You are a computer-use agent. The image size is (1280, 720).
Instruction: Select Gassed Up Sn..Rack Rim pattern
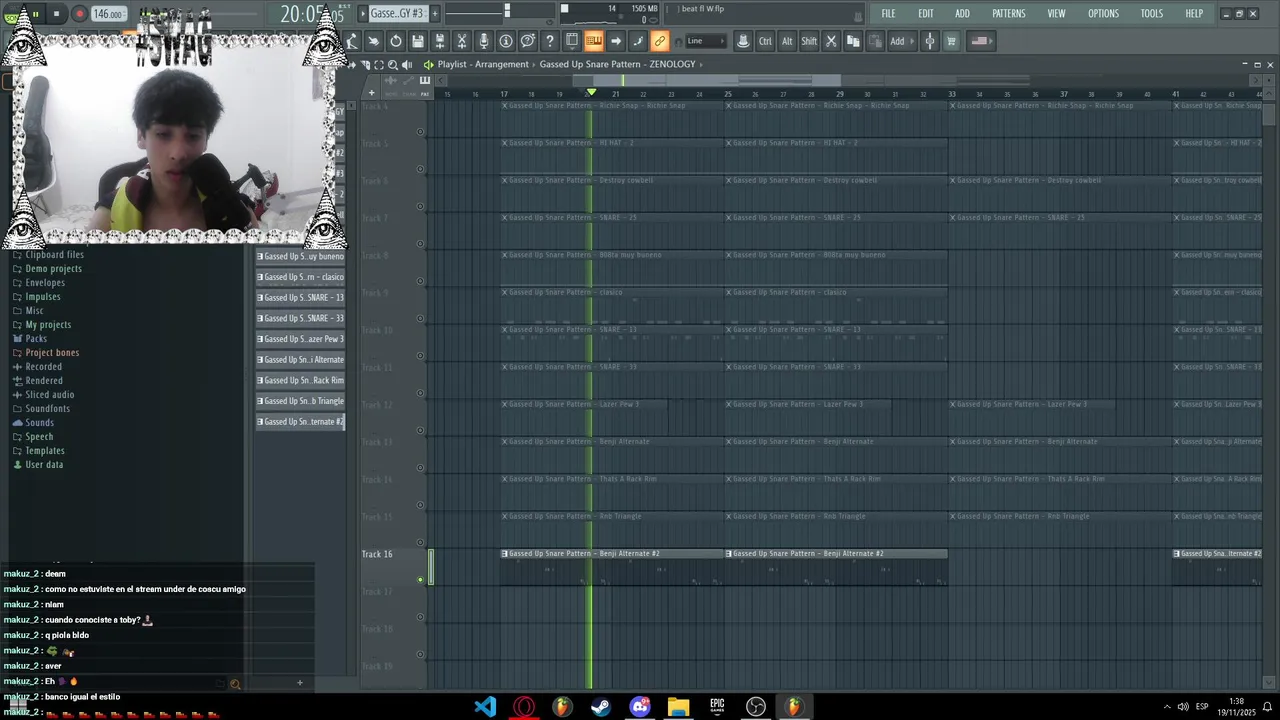tap(300, 380)
